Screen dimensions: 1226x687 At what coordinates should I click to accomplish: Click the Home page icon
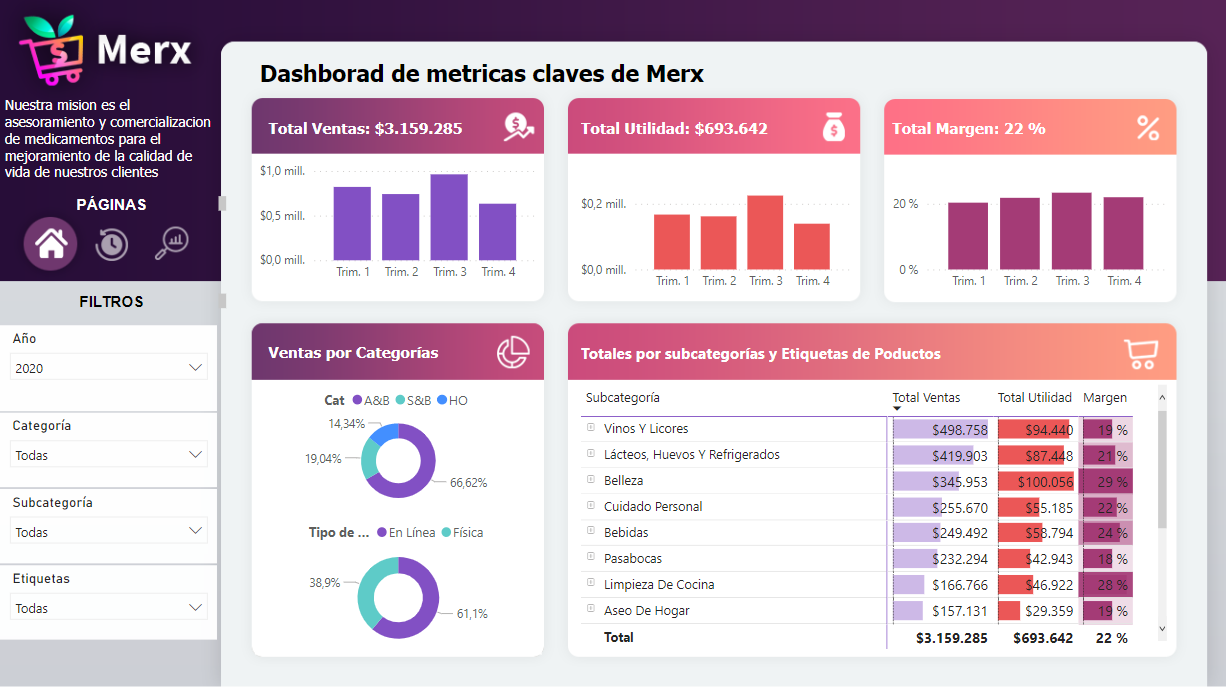point(51,244)
